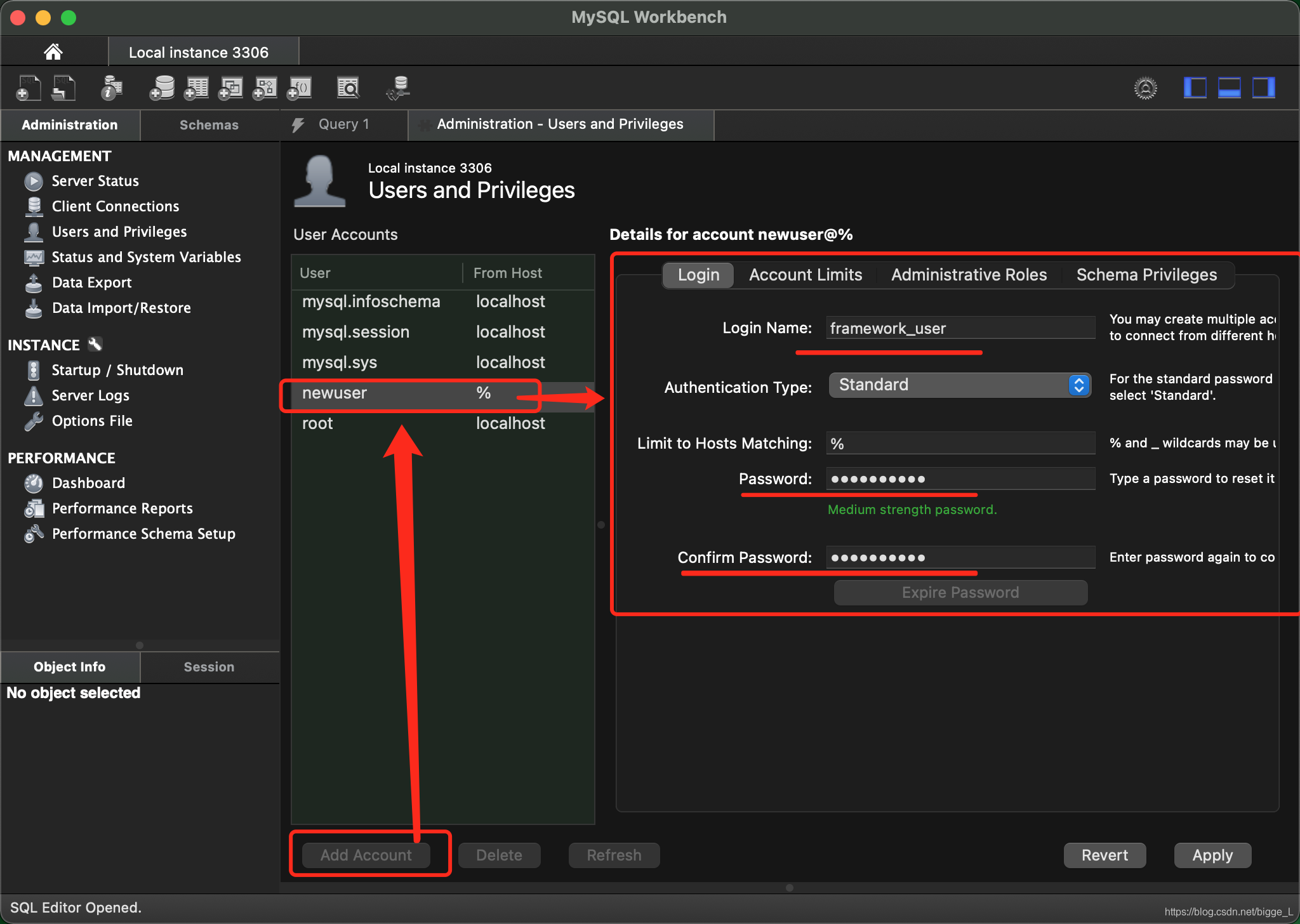Switch to the Query 1 tab
This screenshot has height=924, width=1300.
343,124
